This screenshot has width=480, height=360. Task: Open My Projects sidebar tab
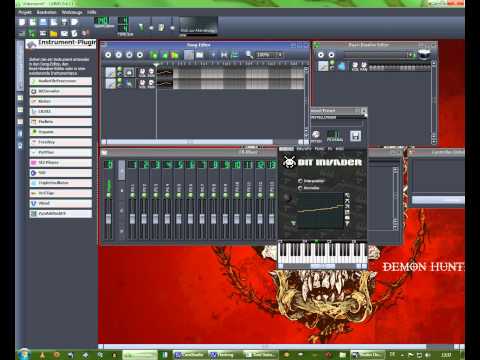(x=20, y=98)
